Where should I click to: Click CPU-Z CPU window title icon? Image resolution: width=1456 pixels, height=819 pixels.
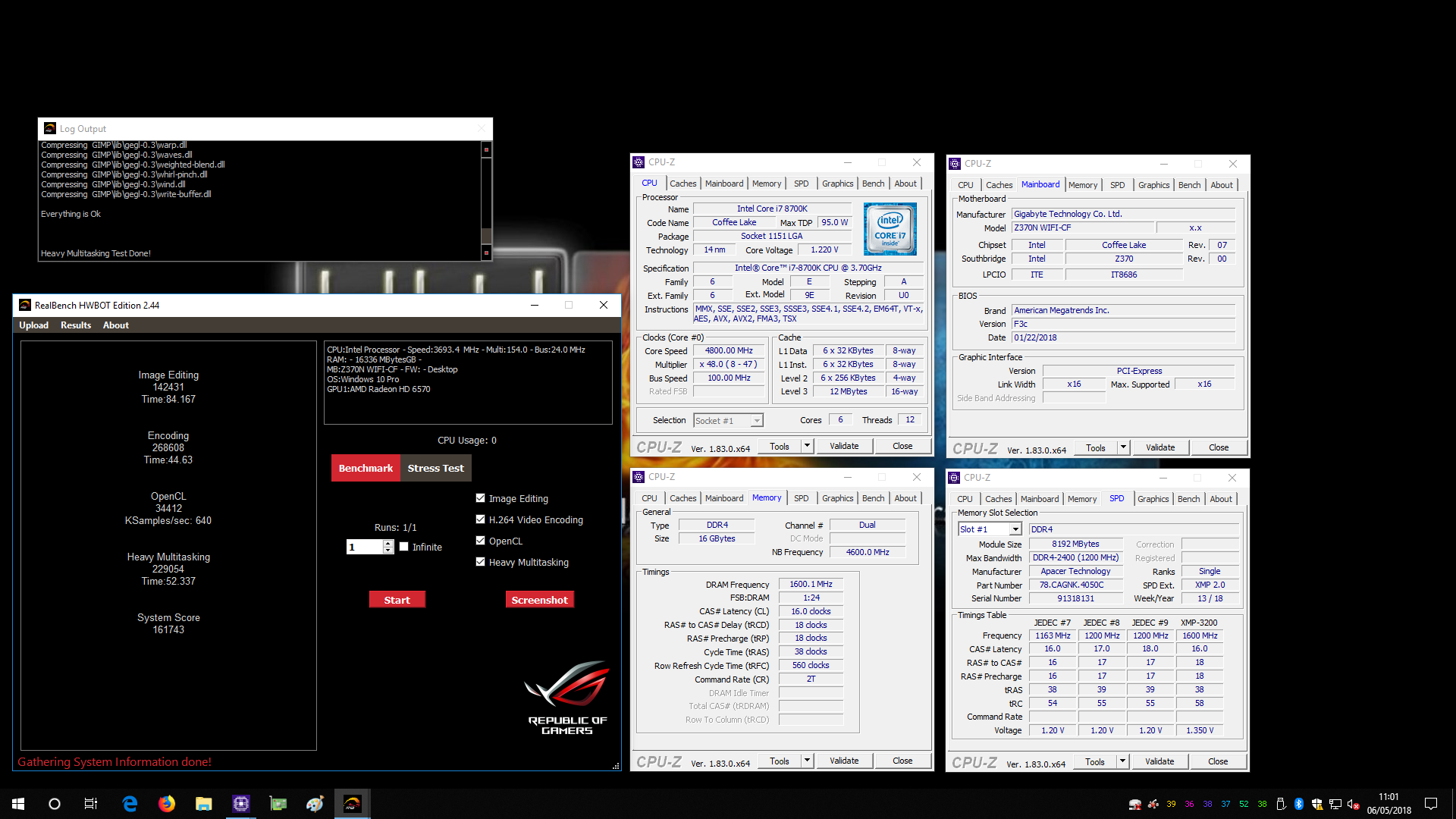pyautogui.click(x=639, y=162)
